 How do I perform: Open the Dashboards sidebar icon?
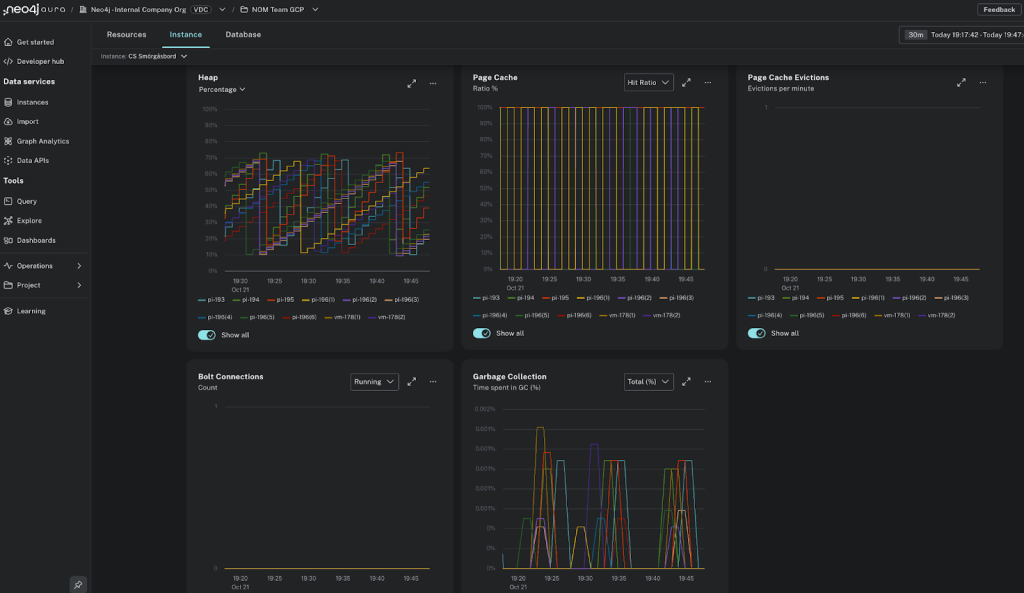click(x=36, y=240)
